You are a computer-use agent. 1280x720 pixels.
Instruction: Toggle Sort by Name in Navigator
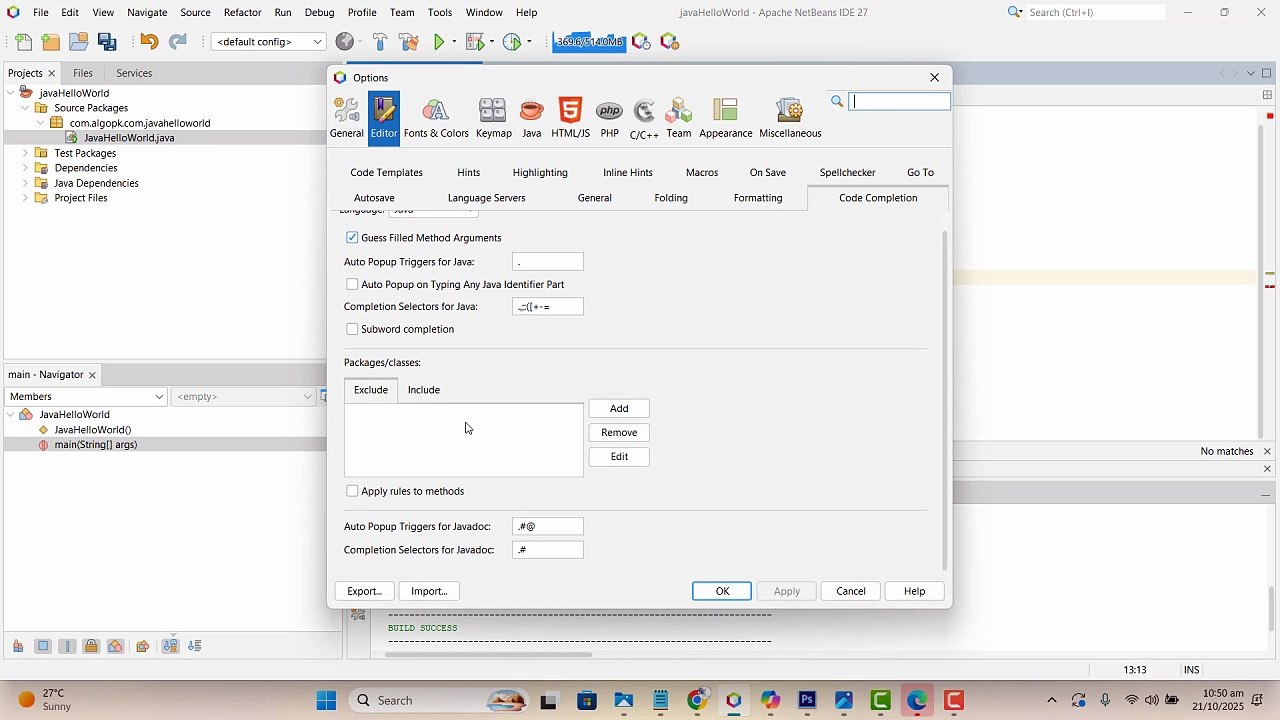tap(170, 646)
